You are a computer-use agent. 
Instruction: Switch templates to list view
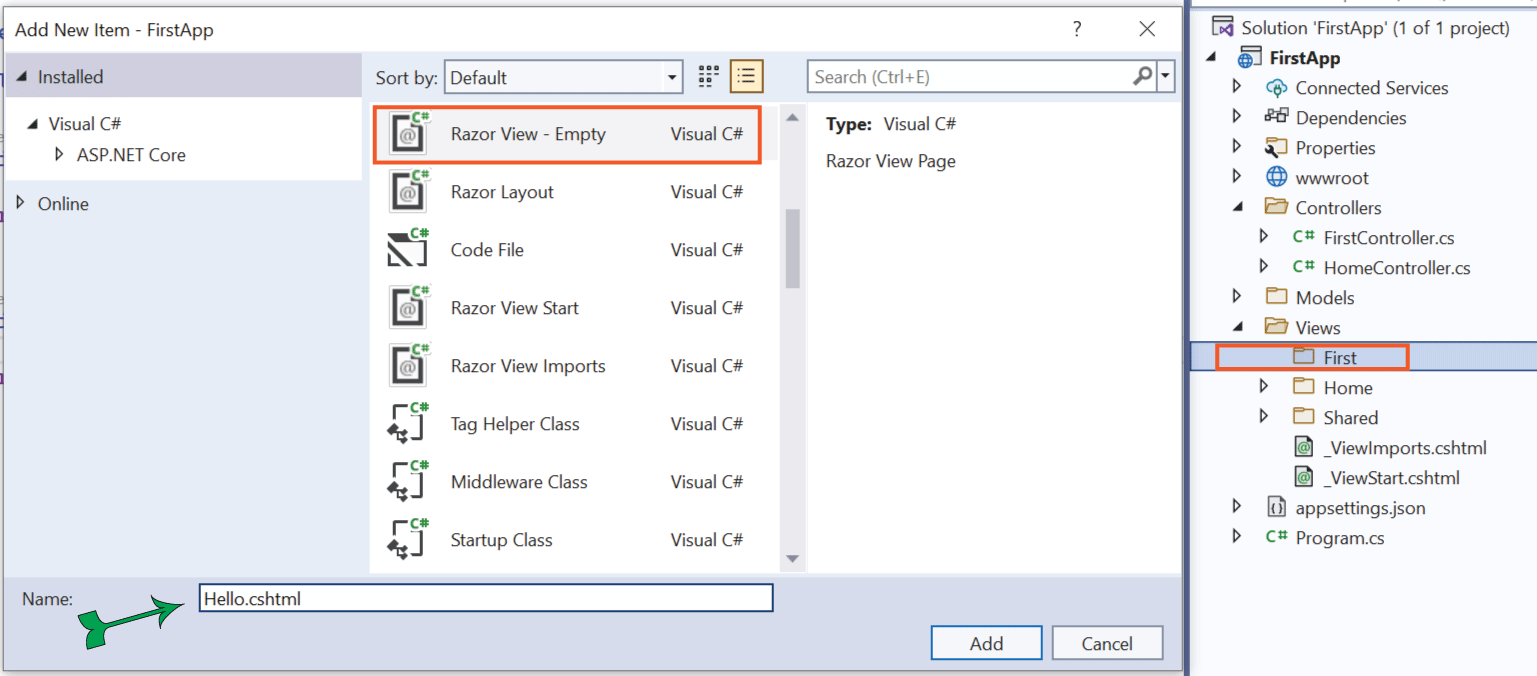point(747,76)
